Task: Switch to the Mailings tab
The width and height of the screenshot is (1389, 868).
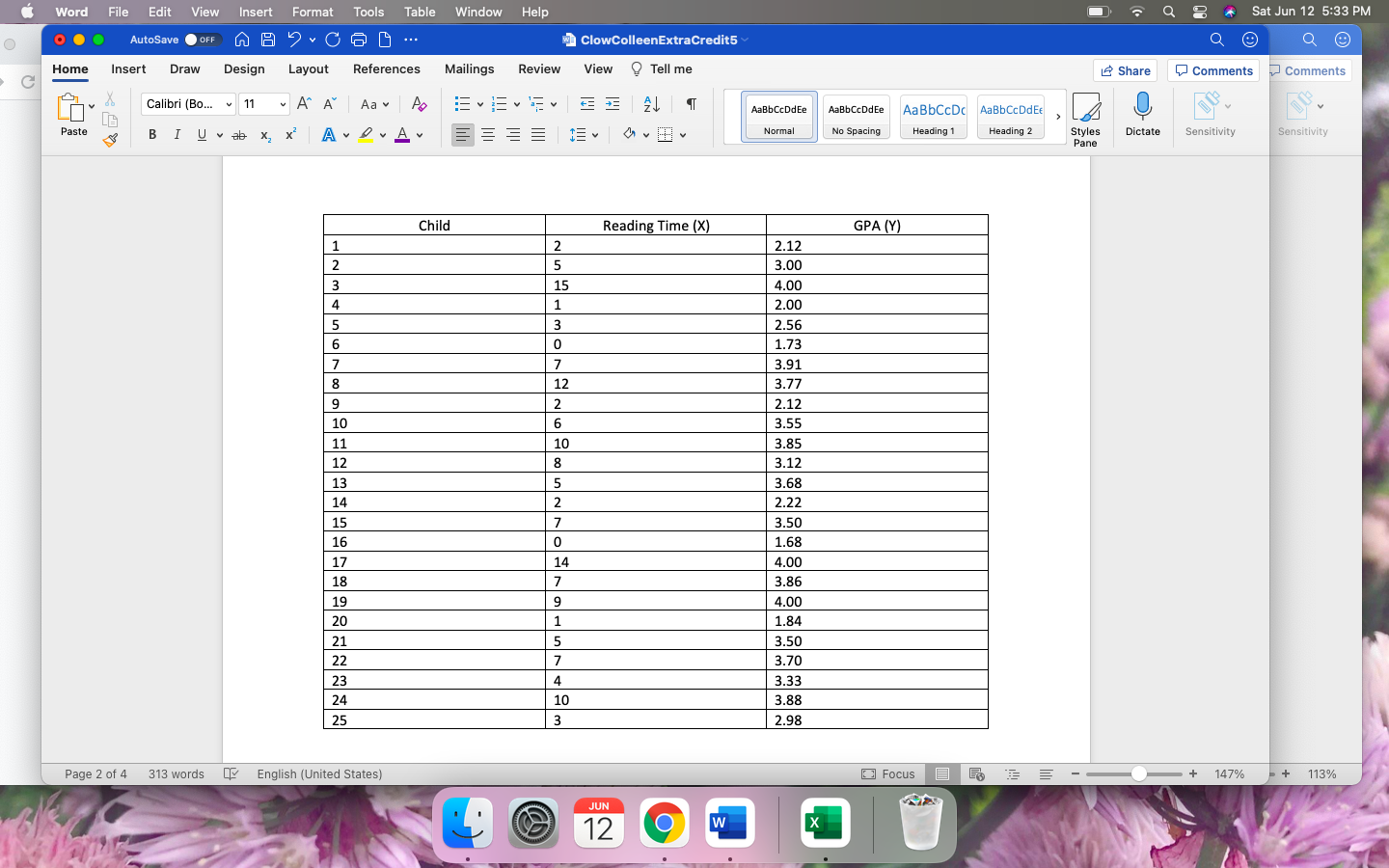Action: (470, 69)
